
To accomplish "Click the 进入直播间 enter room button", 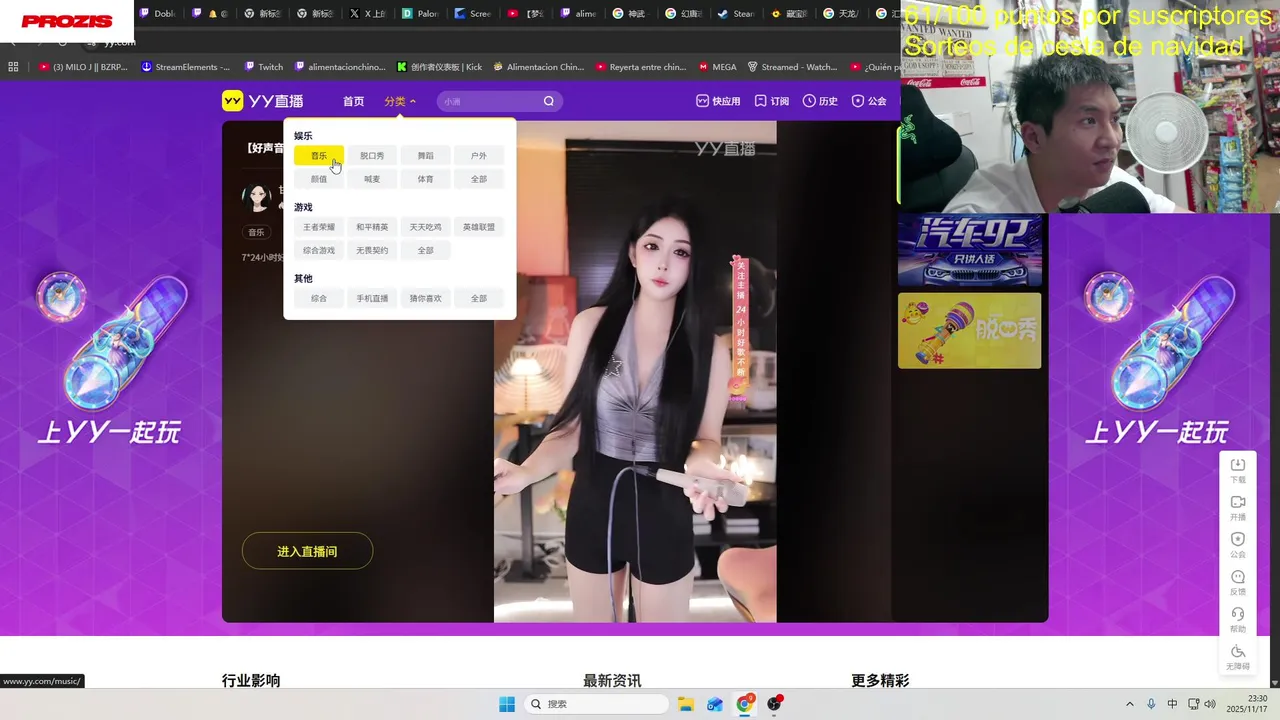I will click(x=307, y=551).
